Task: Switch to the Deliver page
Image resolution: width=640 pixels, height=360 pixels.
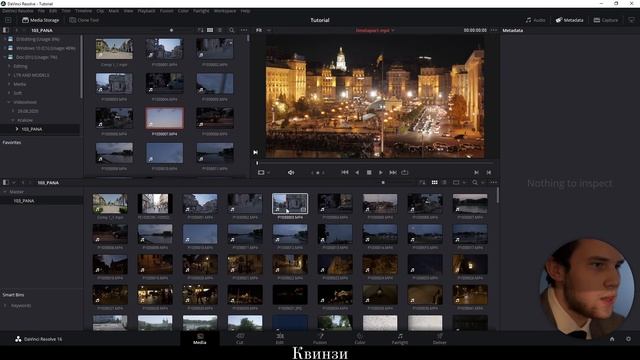Action: [440, 339]
